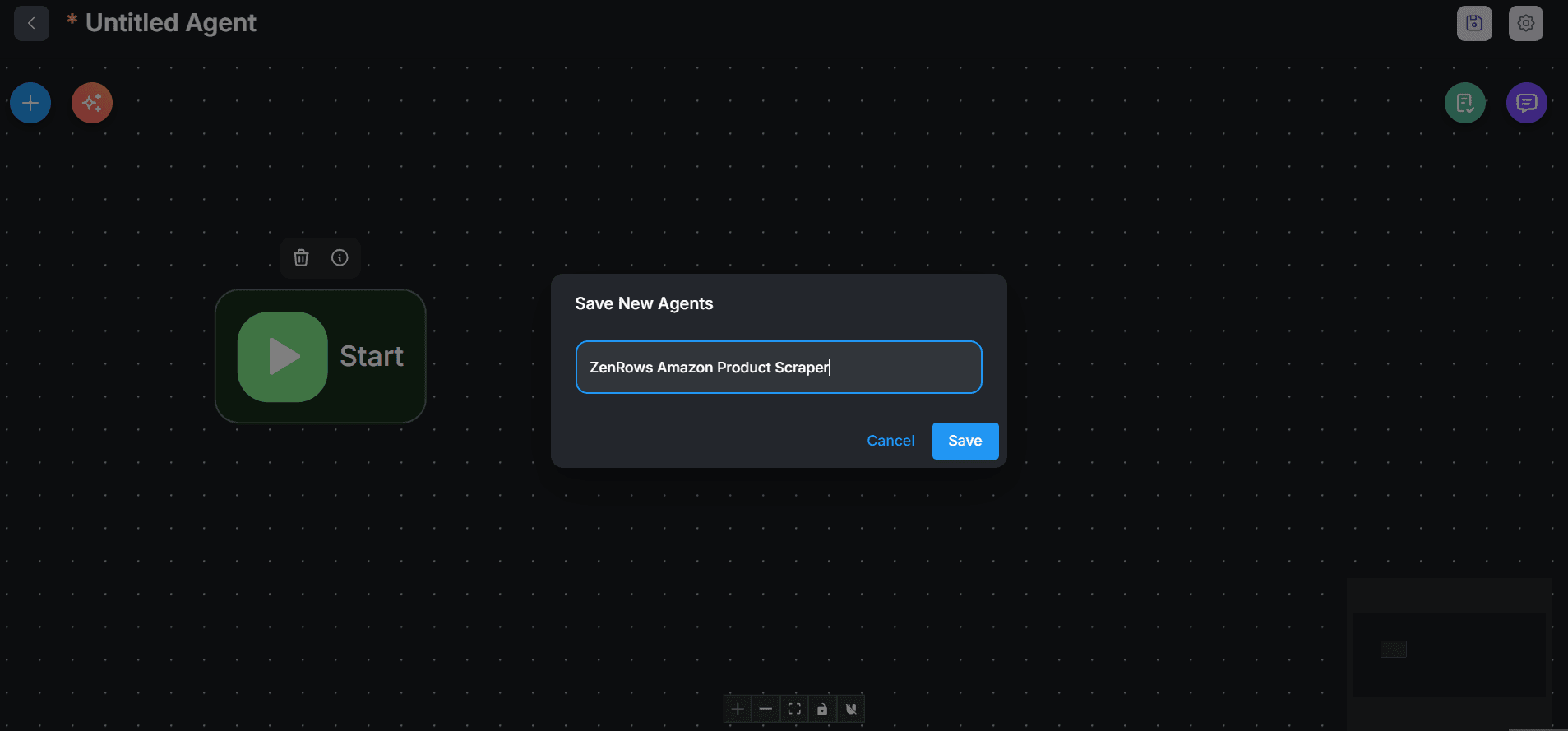
Task: Fit view using the fullscreen control
Action: pos(794,709)
